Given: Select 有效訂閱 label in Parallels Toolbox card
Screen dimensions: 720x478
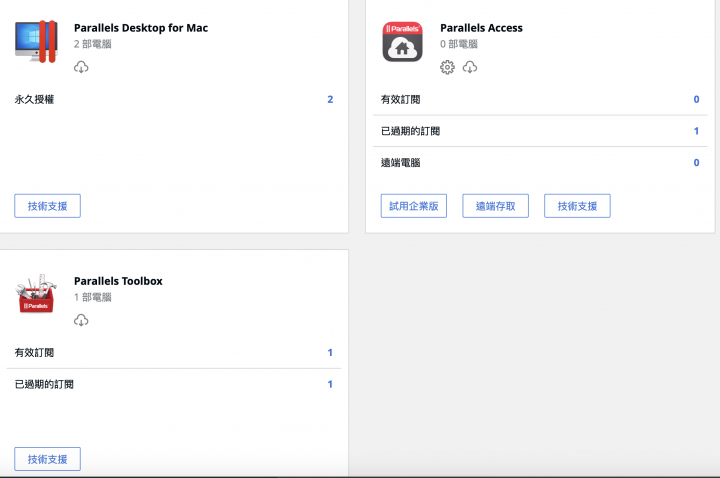Looking at the screenshot, I should [x=34, y=352].
